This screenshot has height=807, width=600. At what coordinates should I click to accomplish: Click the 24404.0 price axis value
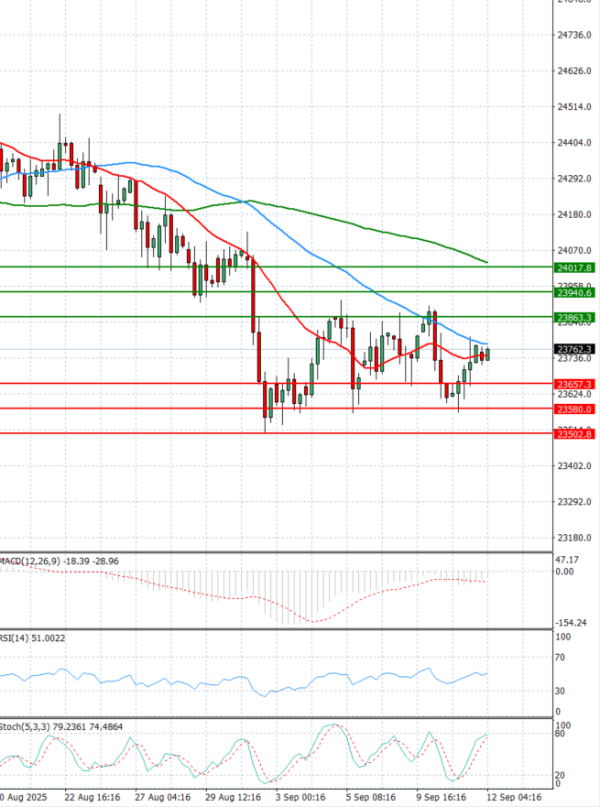574,143
